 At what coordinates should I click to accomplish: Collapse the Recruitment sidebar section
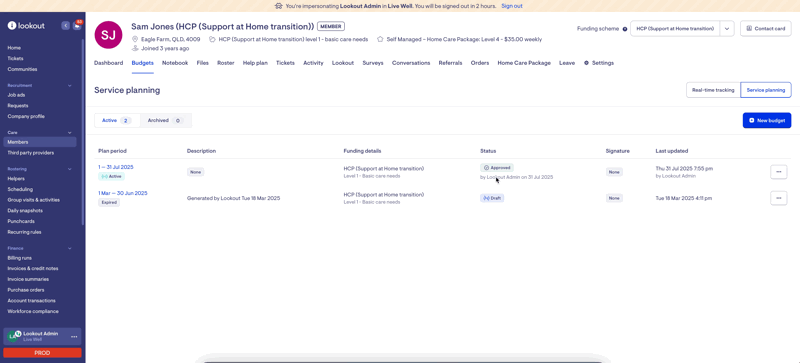point(70,86)
